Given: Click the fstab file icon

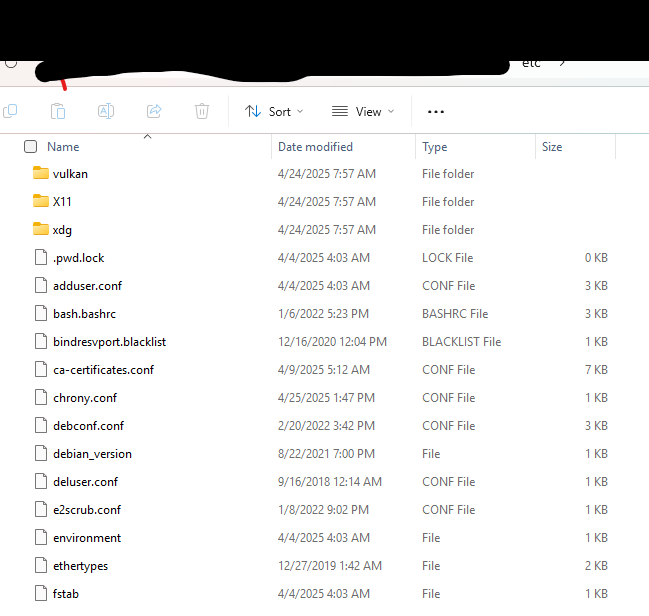Looking at the screenshot, I should click(41, 594).
